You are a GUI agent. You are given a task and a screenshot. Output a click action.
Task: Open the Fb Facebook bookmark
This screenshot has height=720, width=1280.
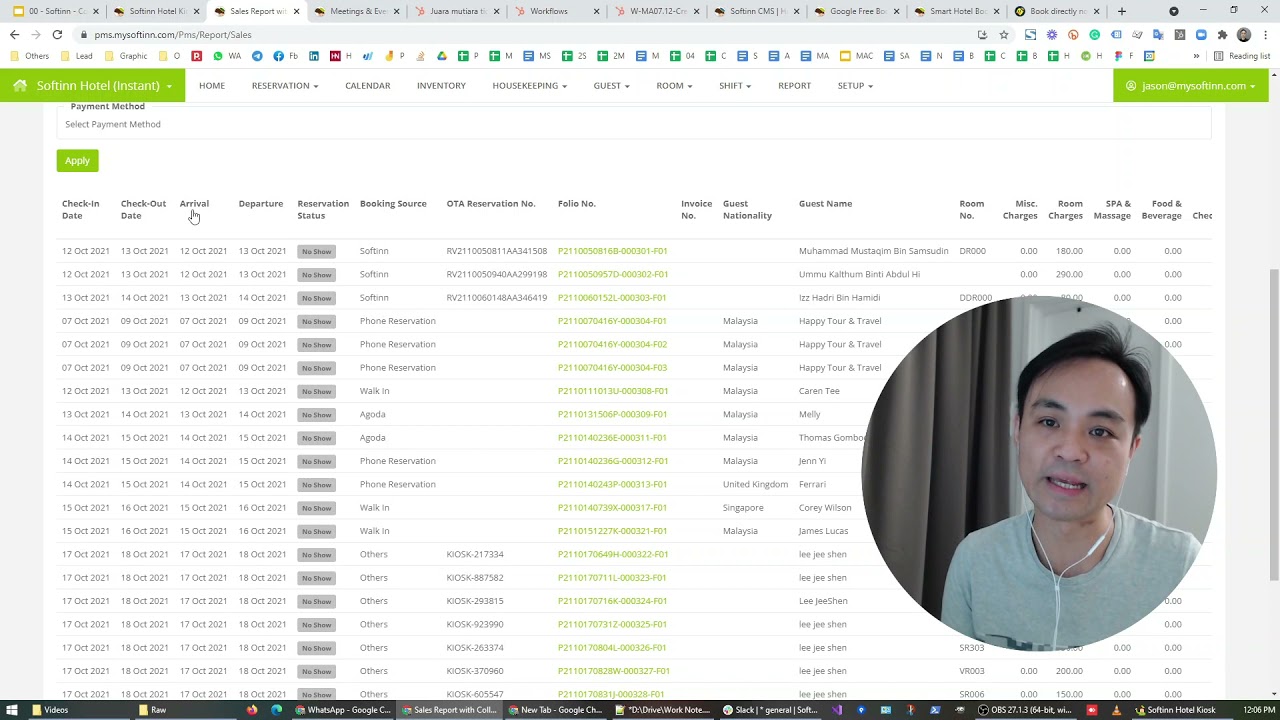(284, 56)
